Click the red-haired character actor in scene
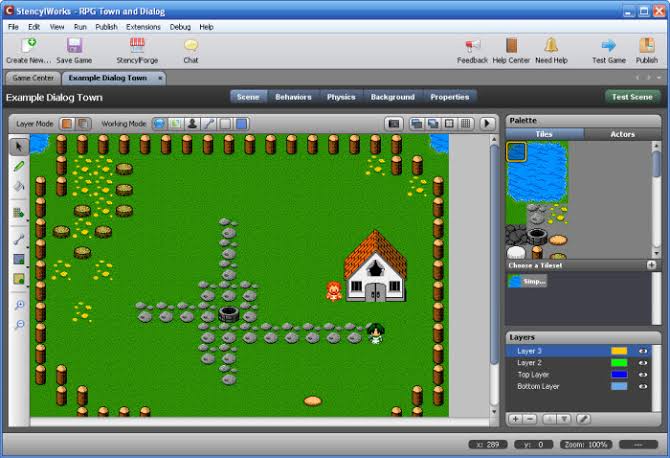Screen dimensions: 670x458 click(333, 291)
